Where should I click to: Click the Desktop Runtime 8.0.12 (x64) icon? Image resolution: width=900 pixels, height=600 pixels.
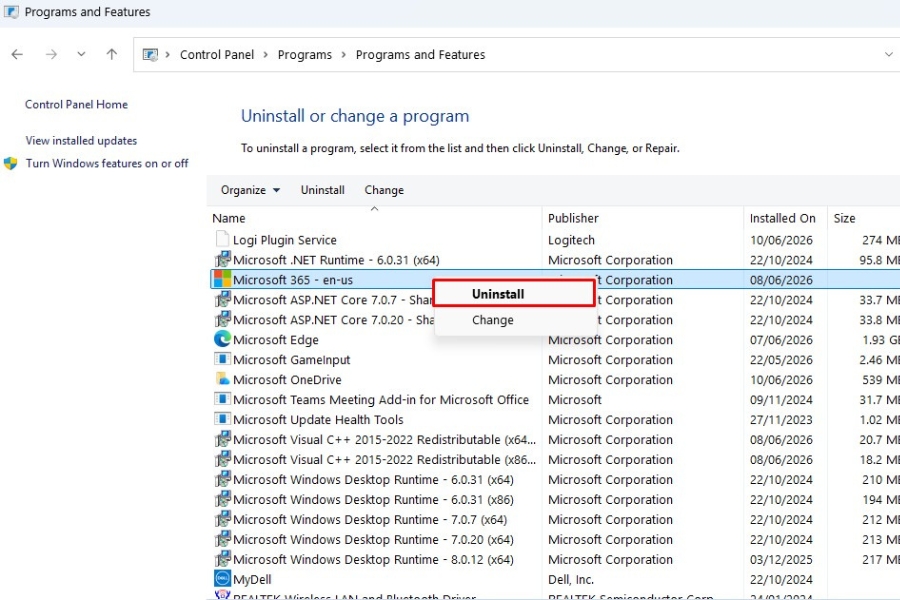pos(222,559)
